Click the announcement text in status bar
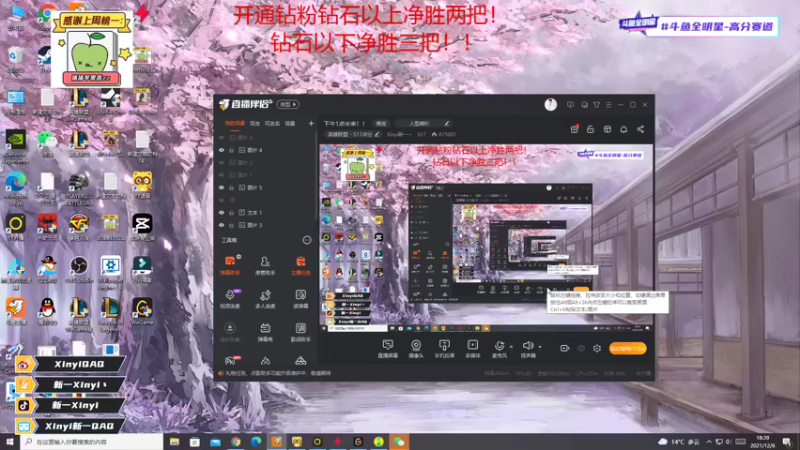 pyautogui.click(x=278, y=373)
